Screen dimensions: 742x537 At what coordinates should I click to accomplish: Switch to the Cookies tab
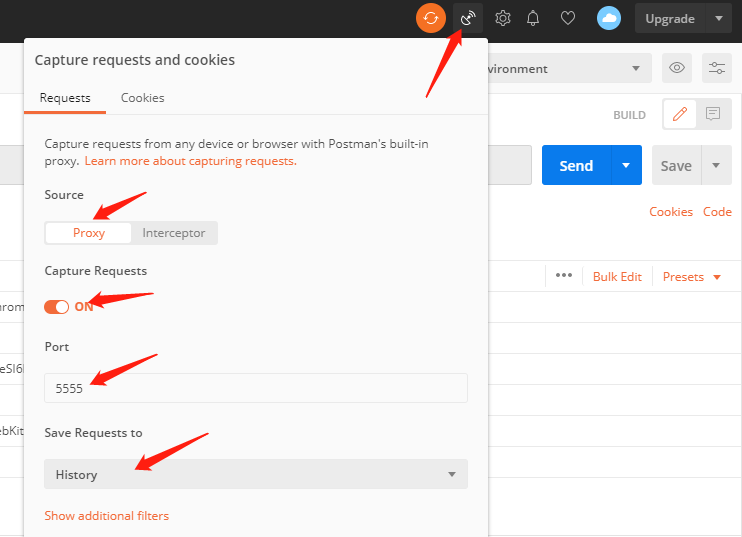coord(142,98)
